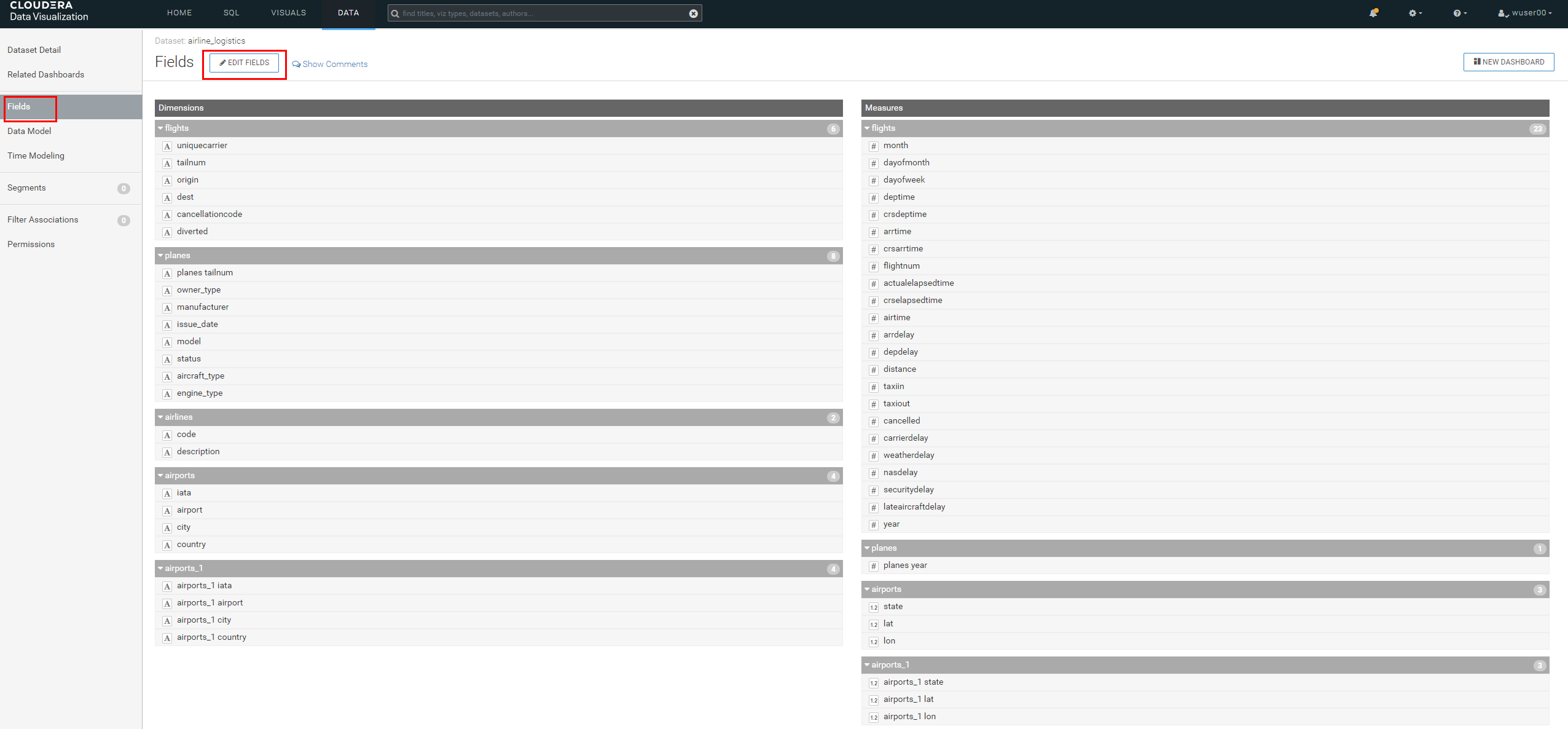Click the string type icon beside uniquecarrier
1568x729 pixels.
coord(167,146)
